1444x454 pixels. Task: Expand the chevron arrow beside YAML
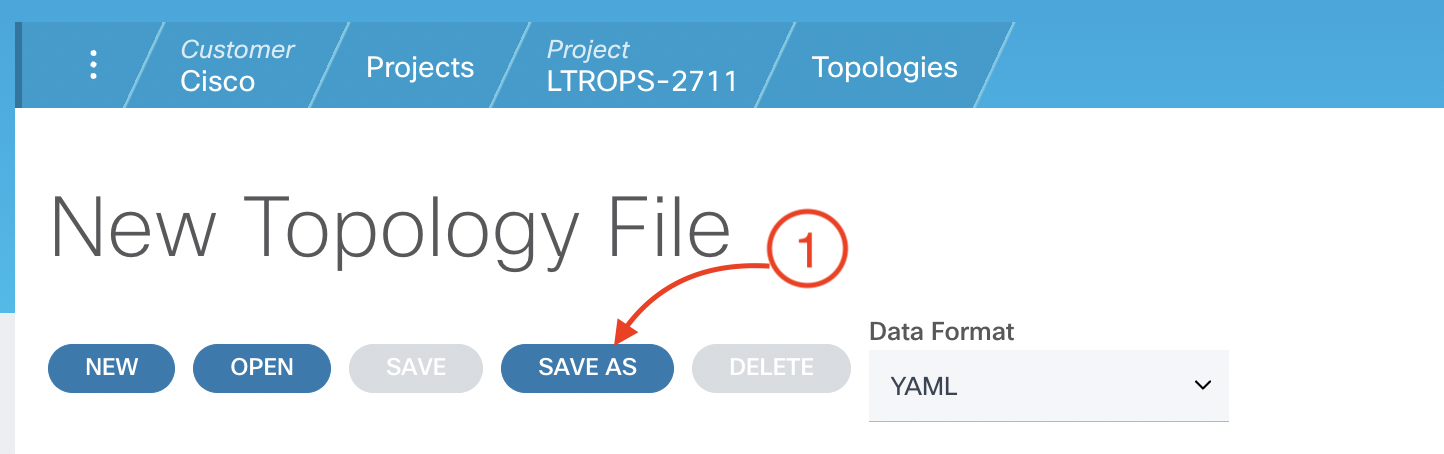[1203, 386]
